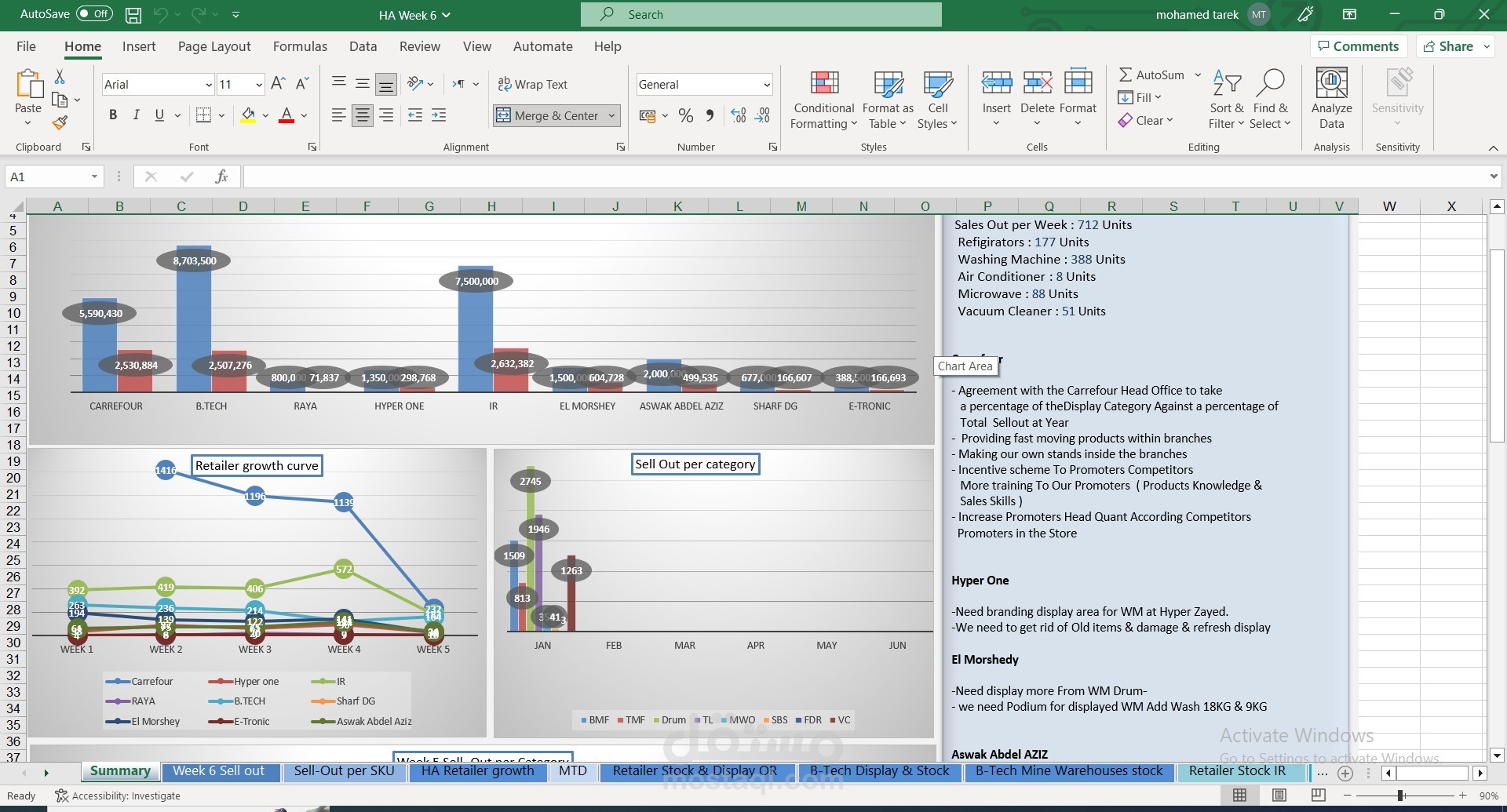Click the Center horizontal alignment icon
The width and height of the screenshot is (1507, 812).
[x=362, y=115]
